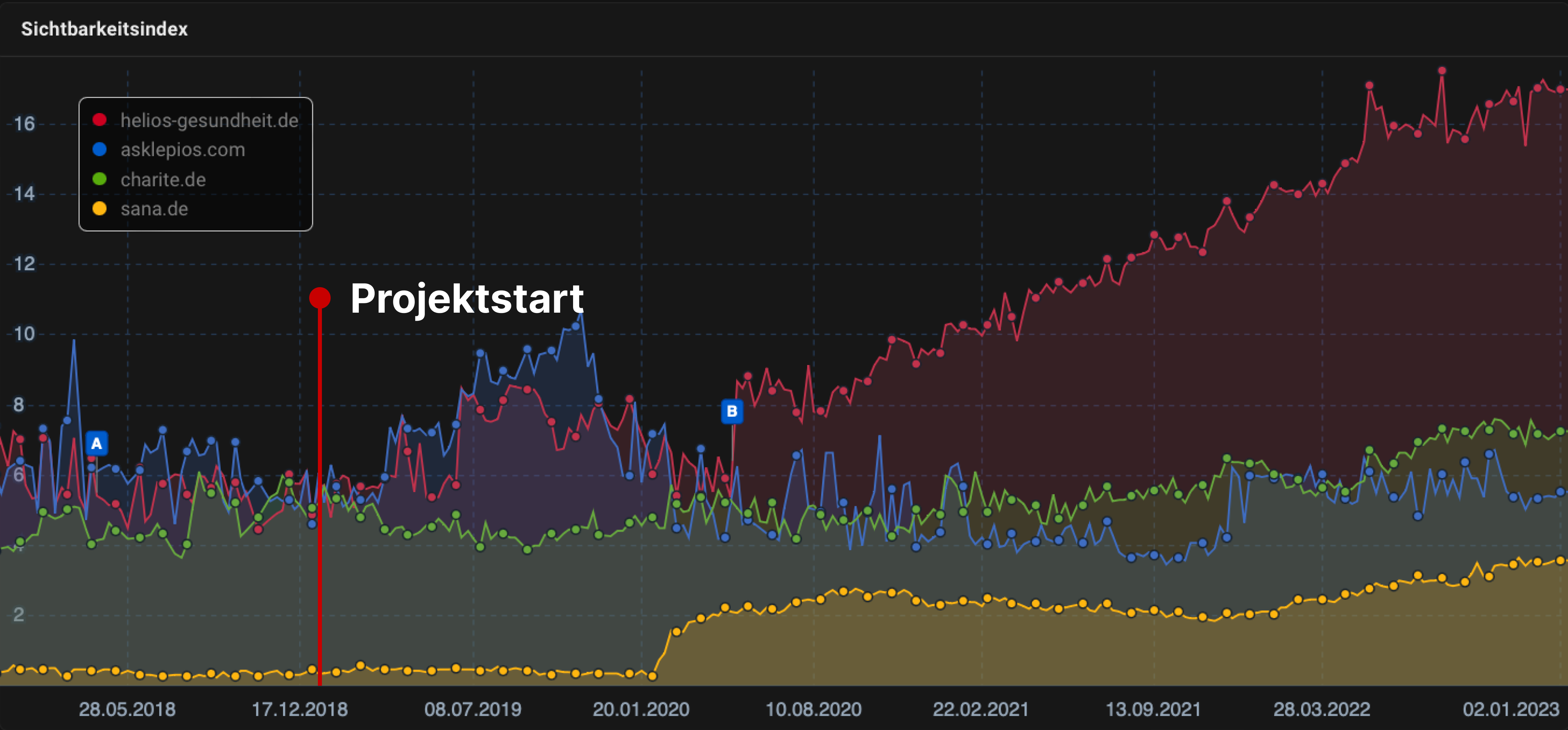Toggle asklepios.com series in legend
The image size is (1568, 730).
183,150
